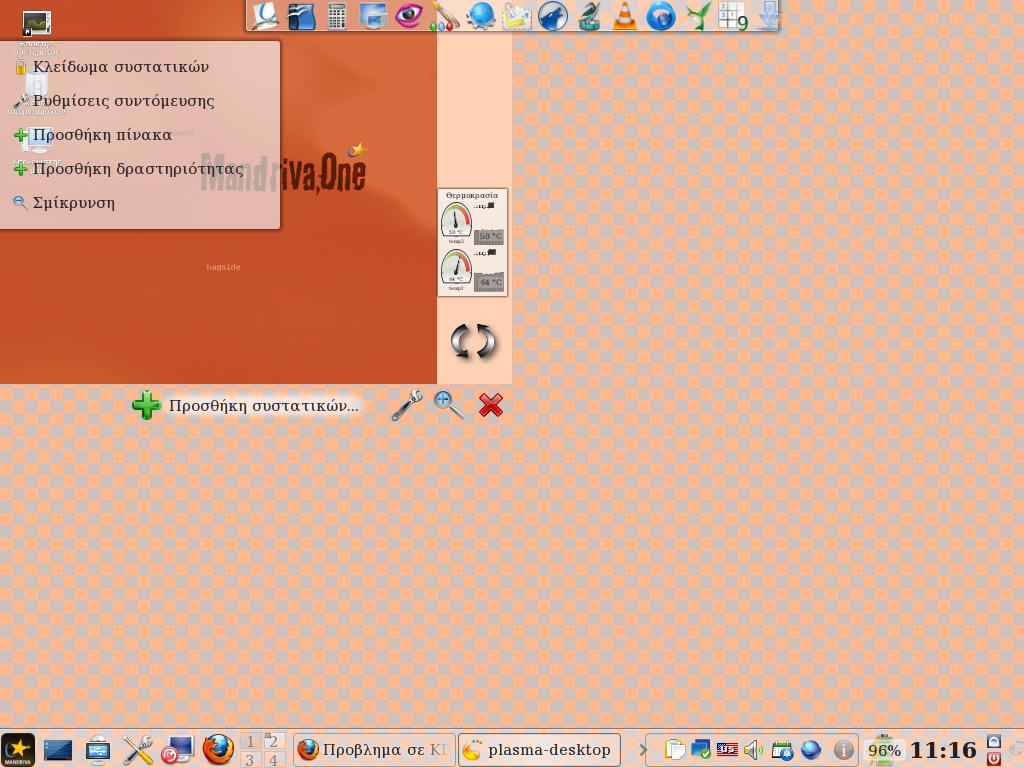Screen dimensions: 1024x768
Task: Click the temp1 gauge dial
Action: (456, 268)
